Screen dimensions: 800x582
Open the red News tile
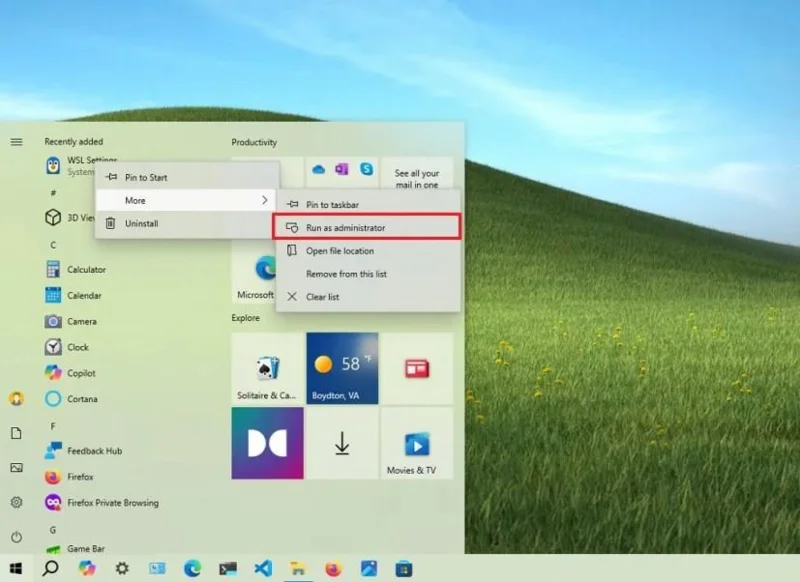(417, 368)
